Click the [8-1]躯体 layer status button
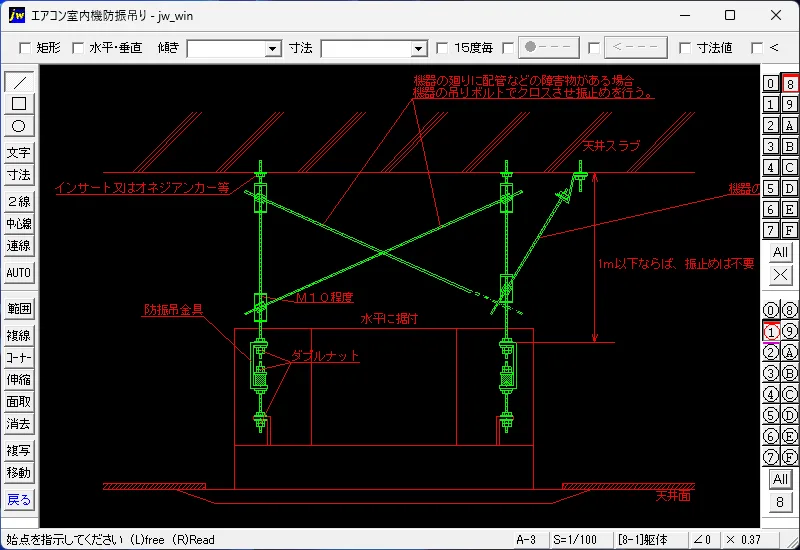This screenshot has height=550, width=800. tap(649, 540)
